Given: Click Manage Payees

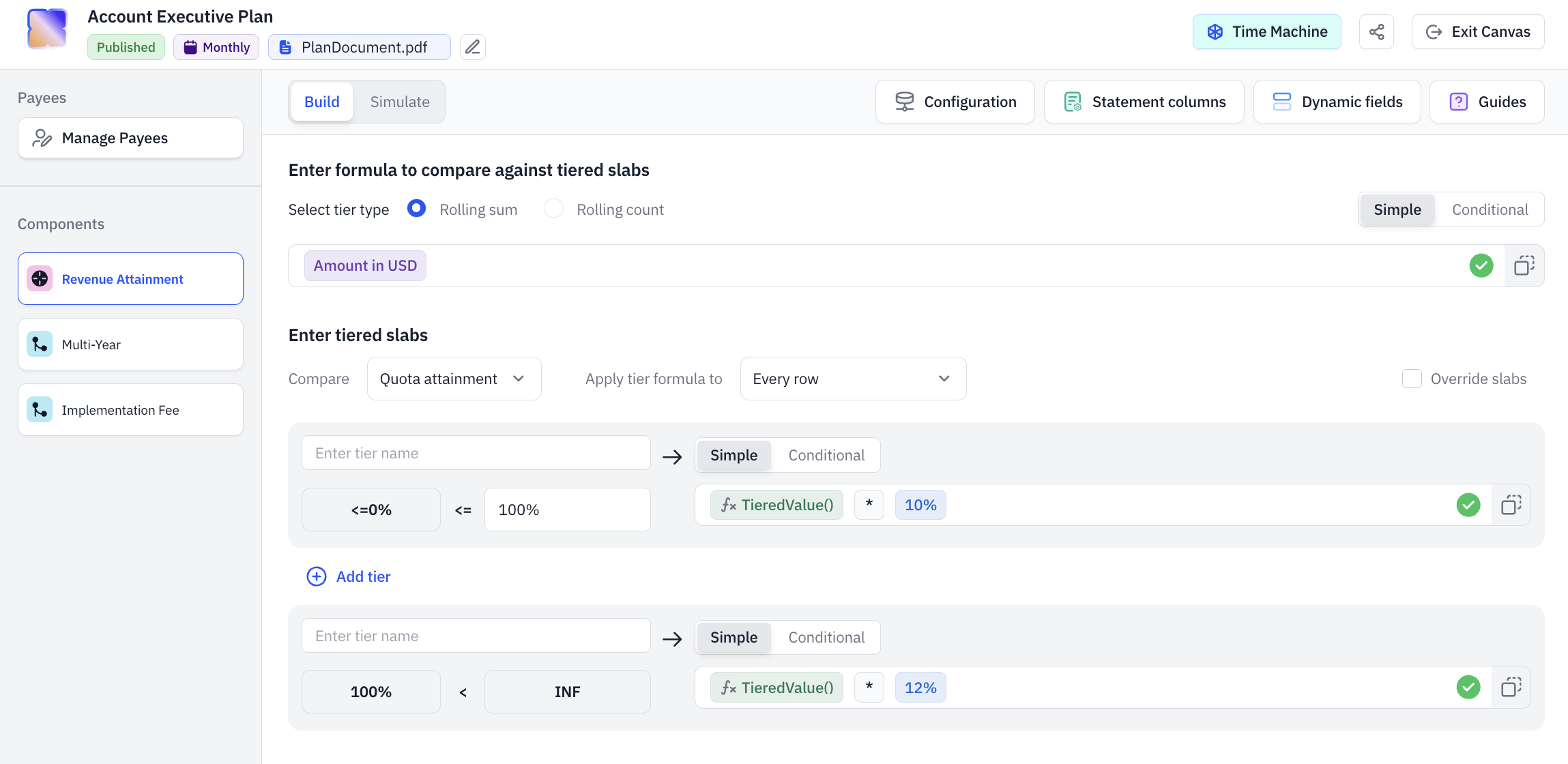Looking at the screenshot, I should [130, 138].
